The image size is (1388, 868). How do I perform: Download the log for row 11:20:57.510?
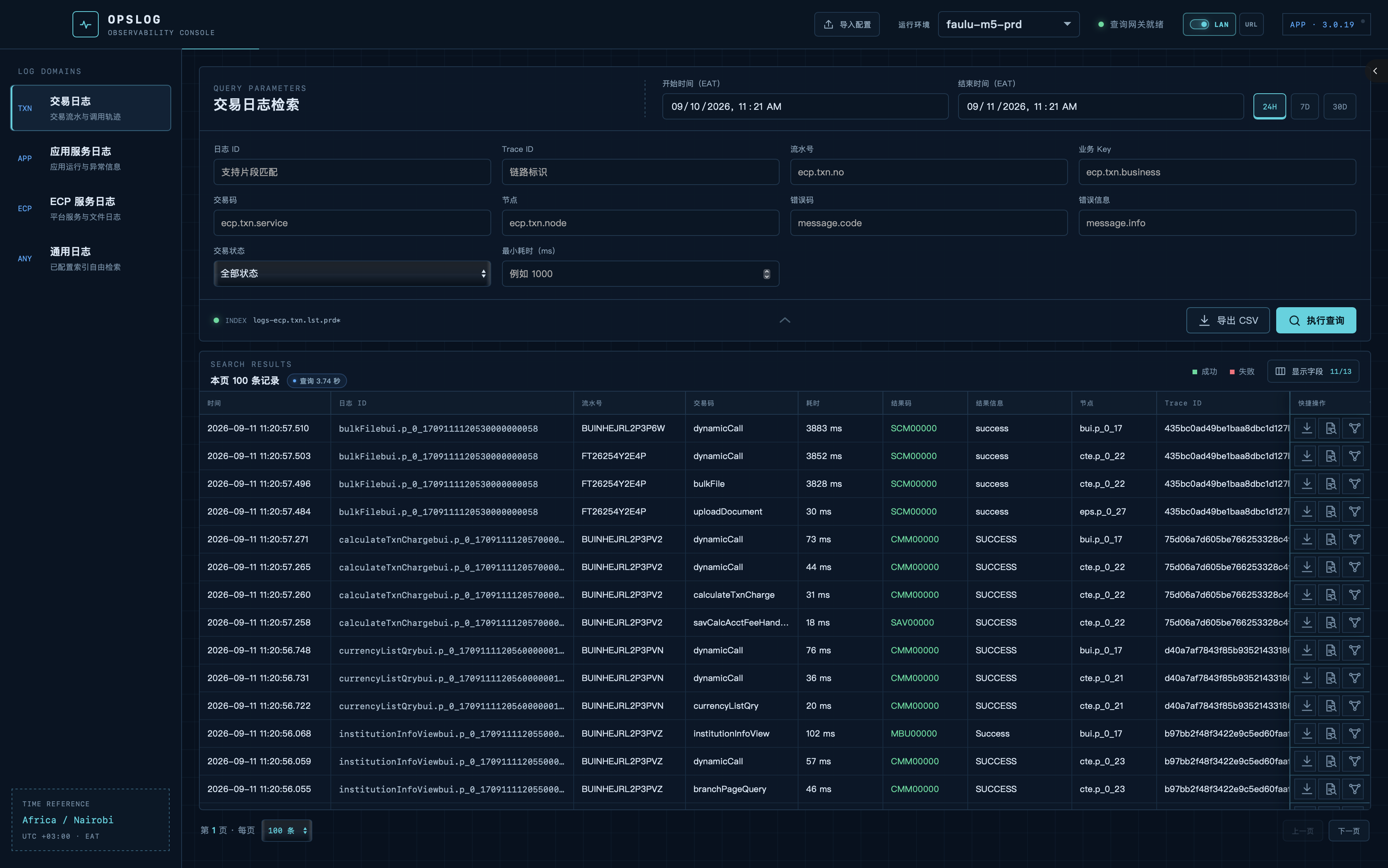pyautogui.click(x=1306, y=428)
